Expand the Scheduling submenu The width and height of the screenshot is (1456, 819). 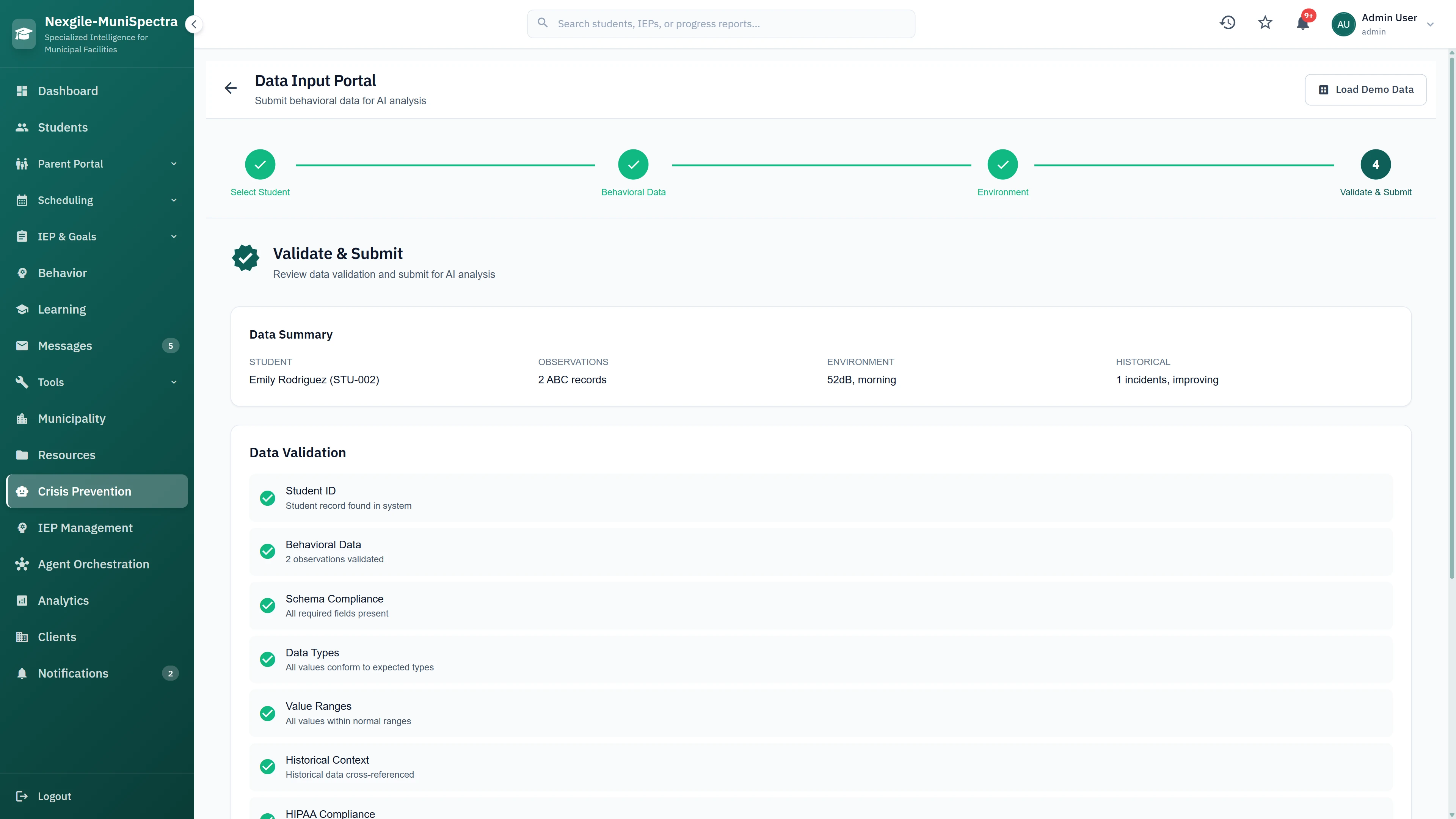[x=174, y=200]
